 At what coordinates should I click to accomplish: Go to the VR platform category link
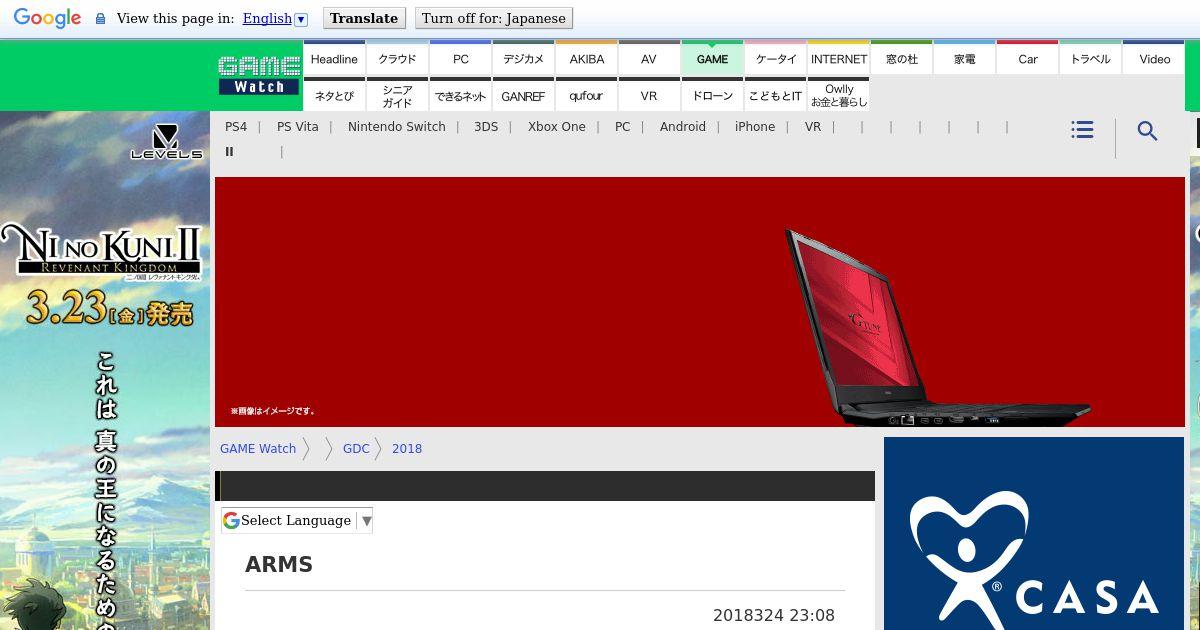pos(813,127)
